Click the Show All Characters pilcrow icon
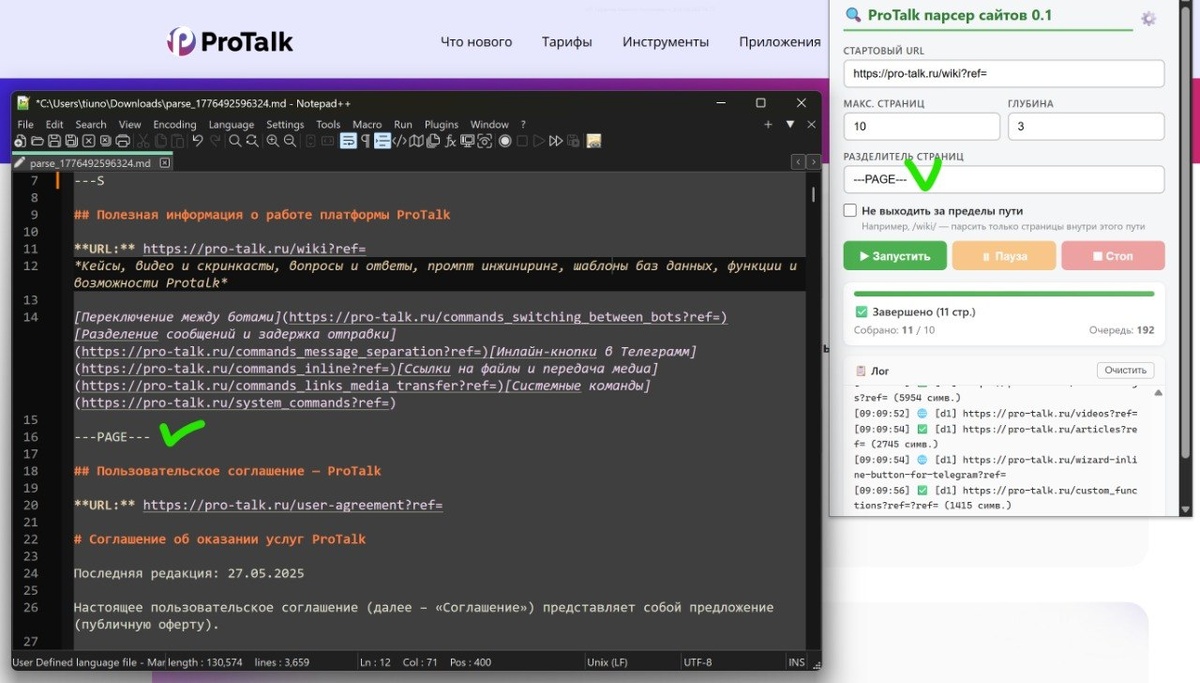This screenshot has height=683, width=1200. pyautogui.click(x=365, y=141)
